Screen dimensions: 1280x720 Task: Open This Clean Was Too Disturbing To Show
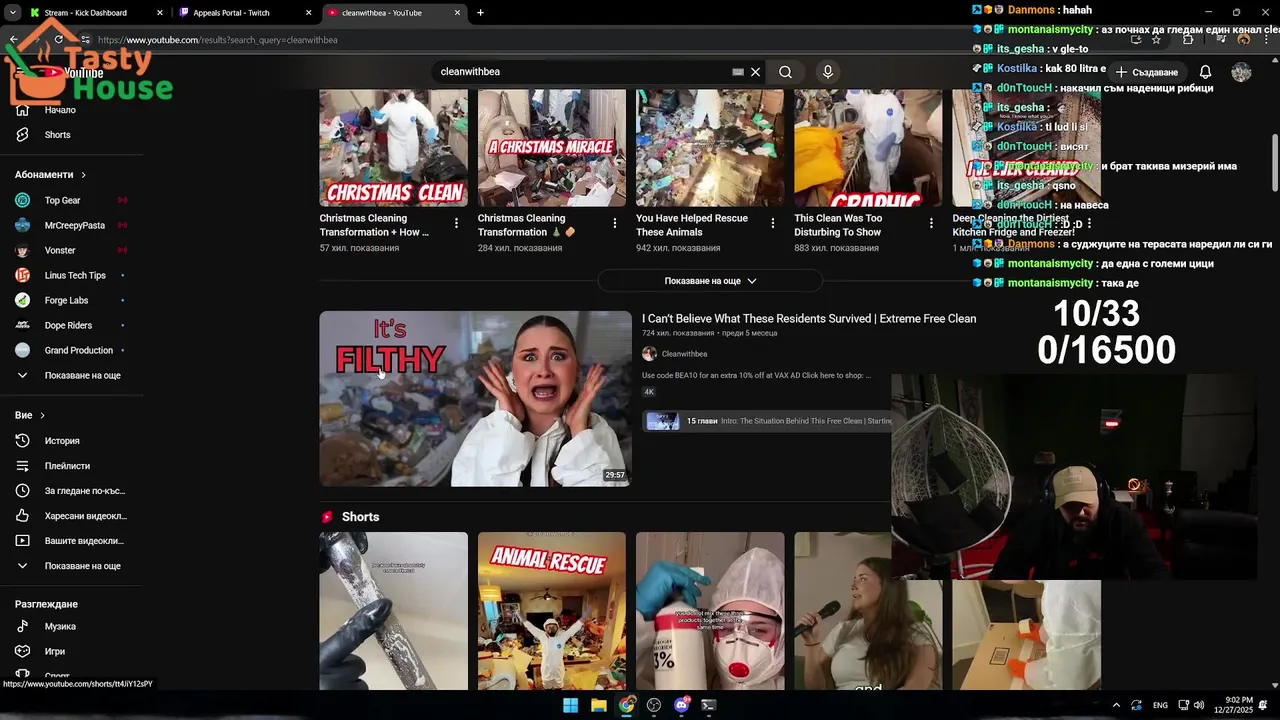click(x=838, y=225)
